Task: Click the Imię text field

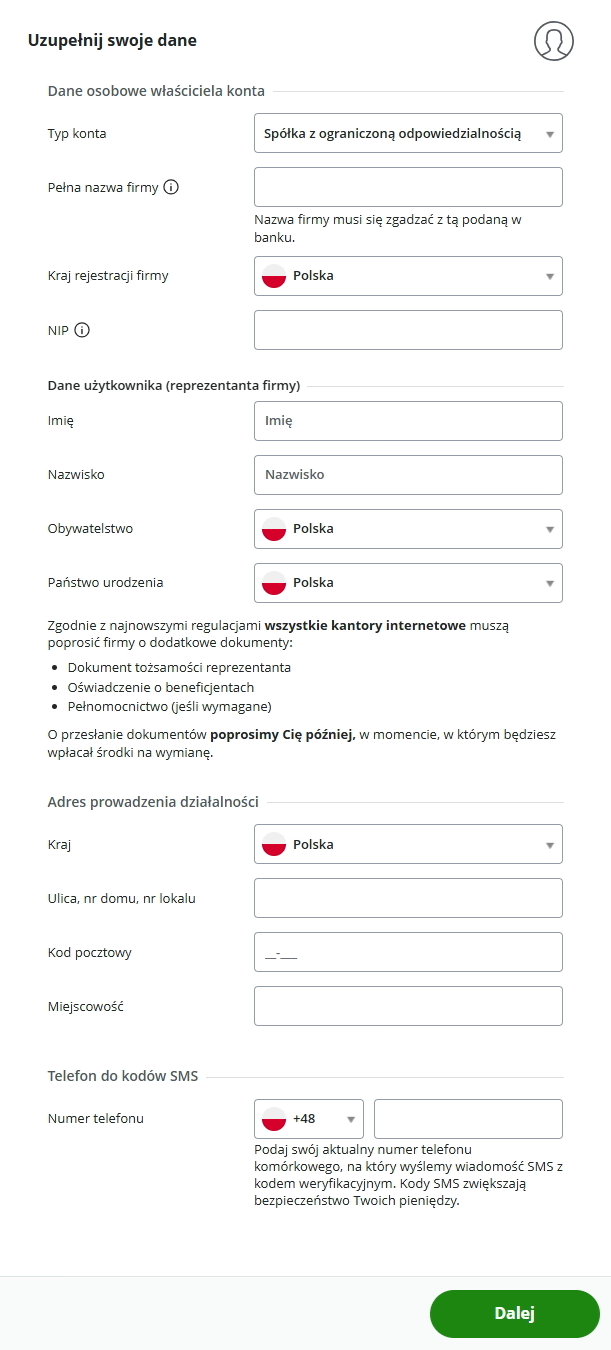Action: click(408, 421)
